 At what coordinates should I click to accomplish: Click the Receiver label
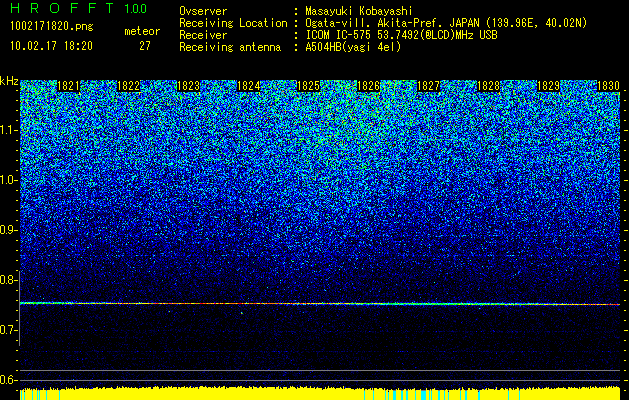pyautogui.click(x=203, y=35)
